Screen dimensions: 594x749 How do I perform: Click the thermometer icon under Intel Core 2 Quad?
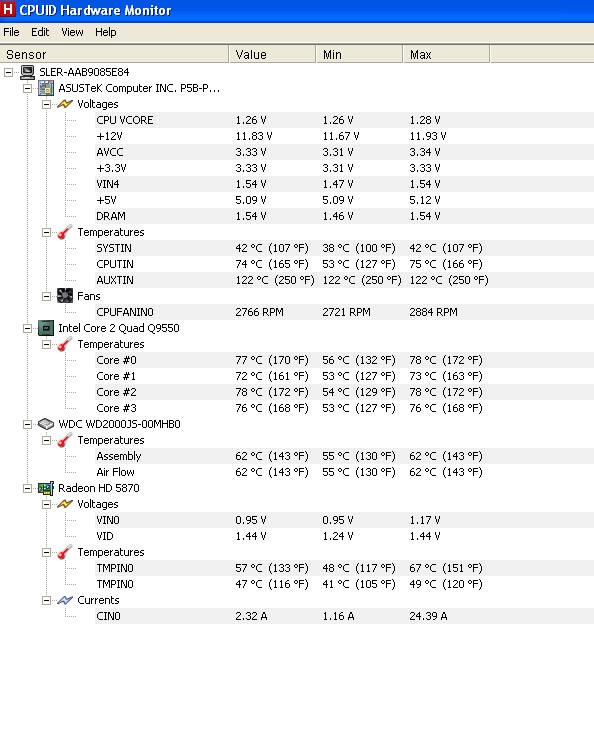(x=65, y=344)
